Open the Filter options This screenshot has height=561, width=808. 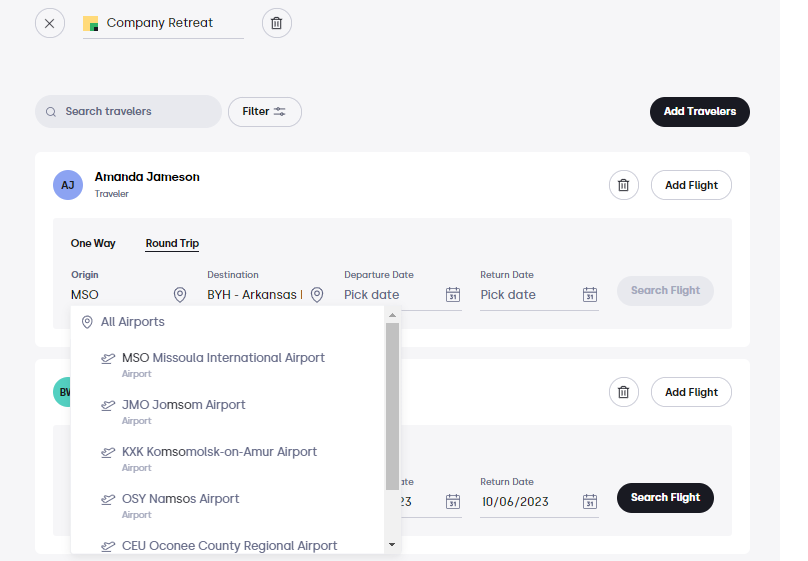tap(265, 112)
